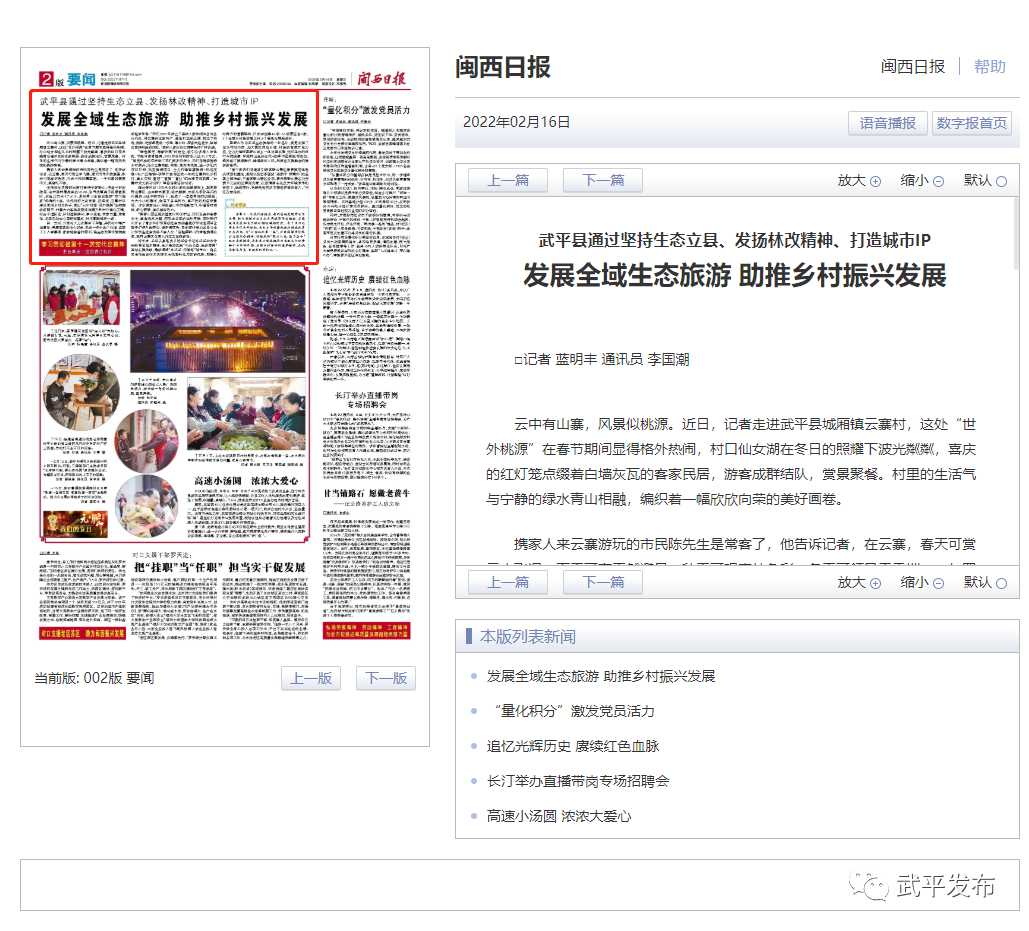Click 高速小汤圆 article region on newspaper page
The width and height of the screenshot is (1029, 931).
pyautogui.click(x=246, y=505)
